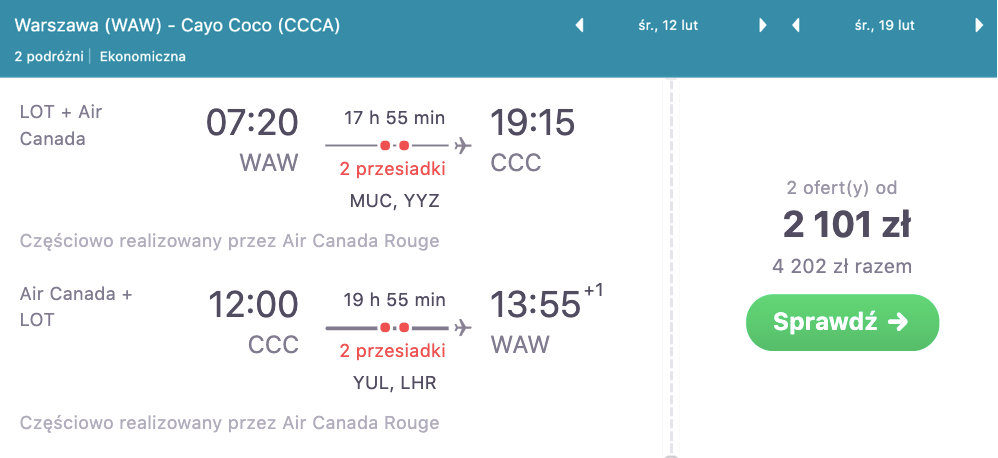Click the Warszawa (WAW) - Cayo Coco route title
Image resolution: width=998 pixels, height=458 pixels.
tap(177, 26)
